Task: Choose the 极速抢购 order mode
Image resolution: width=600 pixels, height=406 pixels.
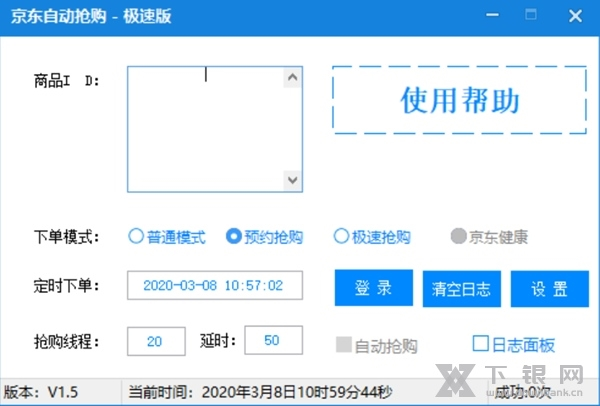Action: tap(372, 237)
